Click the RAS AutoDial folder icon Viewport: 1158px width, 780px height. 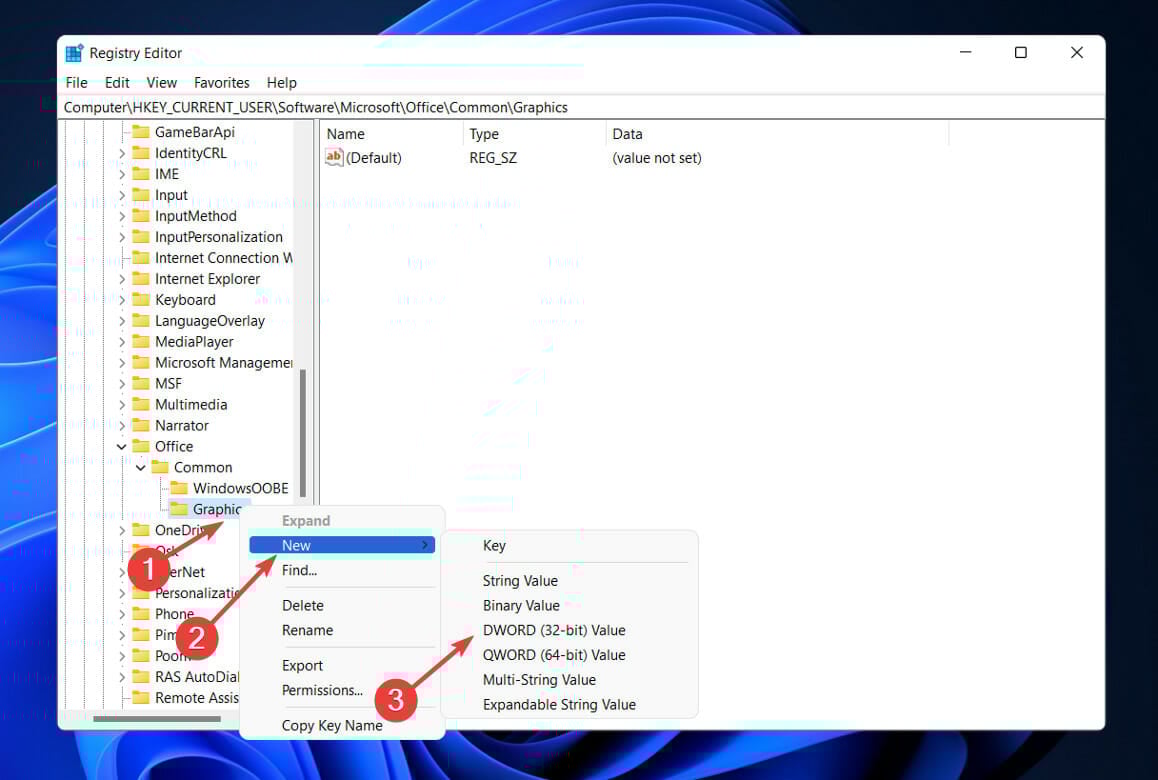coord(140,677)
